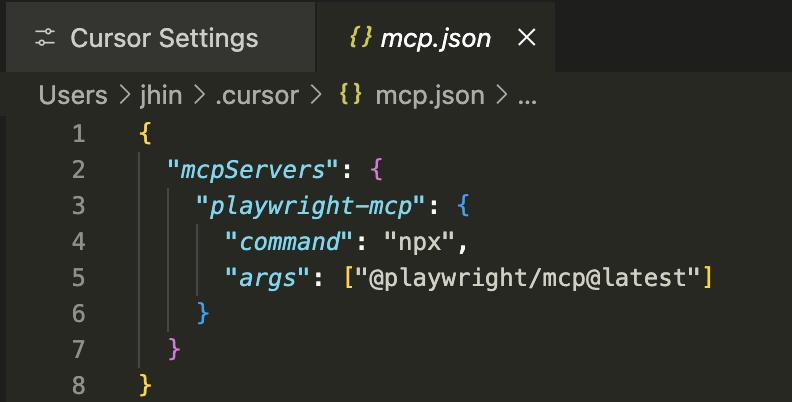
Task: Click the JSON braces icon on mcp.json tab
Action: (x=360, y=39)
